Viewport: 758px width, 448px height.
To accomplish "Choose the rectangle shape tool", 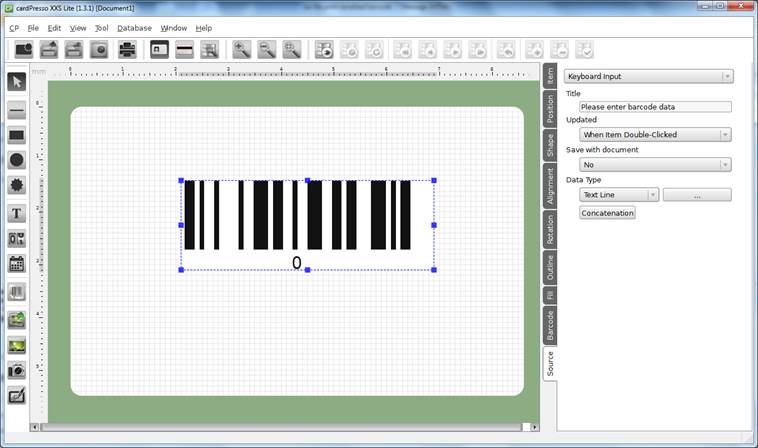I will [x=16, y=135].
